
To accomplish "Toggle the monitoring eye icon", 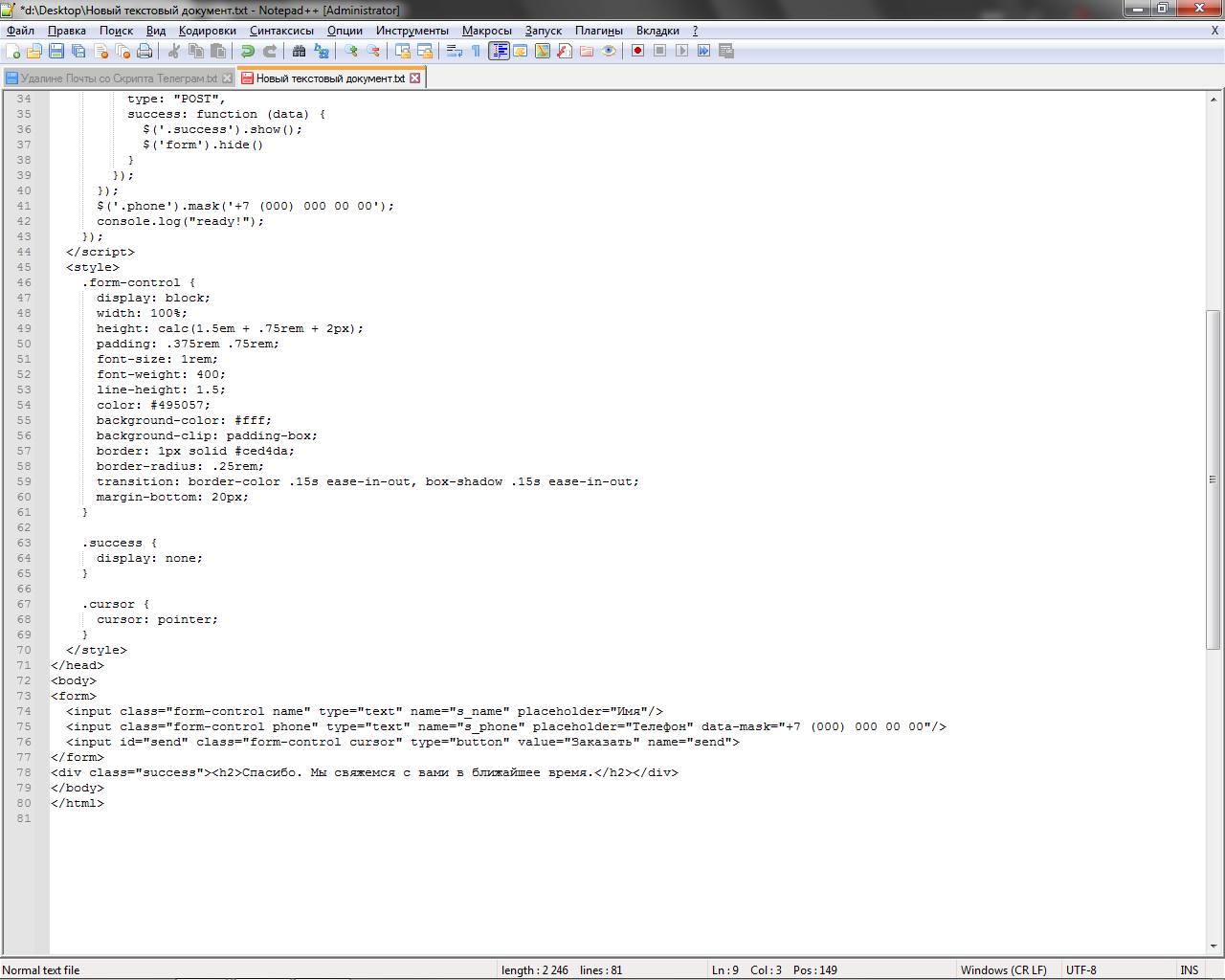I will pos(609,51).
